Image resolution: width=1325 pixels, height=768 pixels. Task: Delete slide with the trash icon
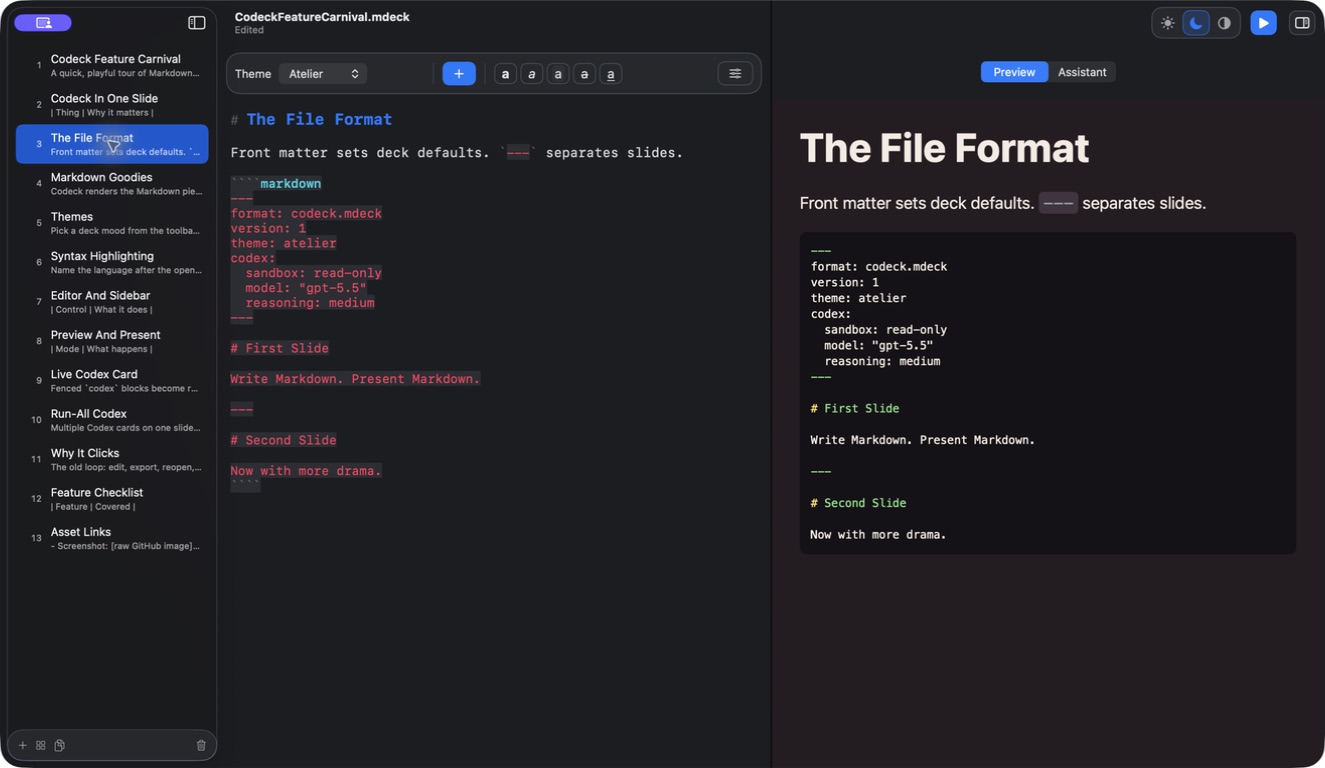click(201, 745)
